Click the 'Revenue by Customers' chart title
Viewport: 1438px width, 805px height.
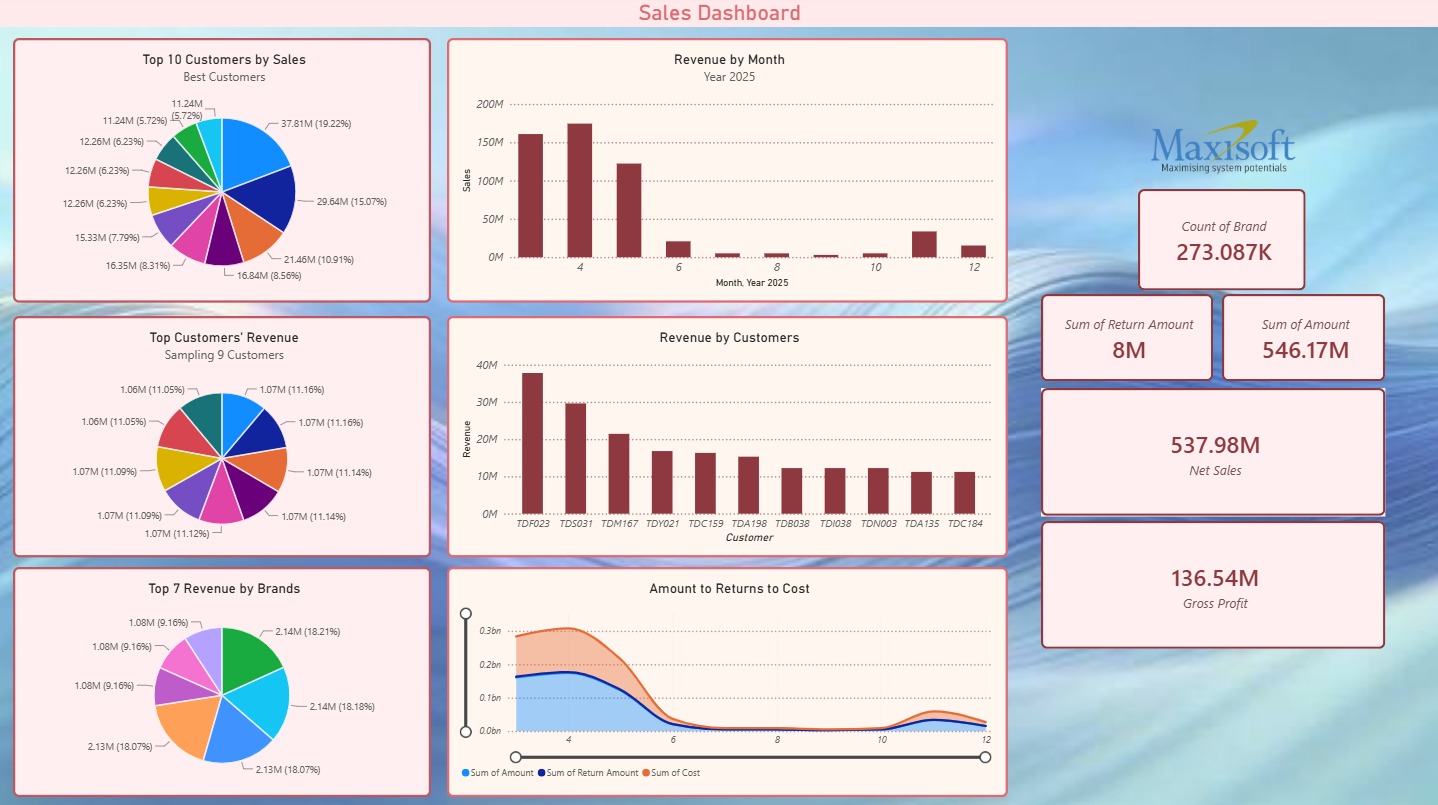[729, 338]
